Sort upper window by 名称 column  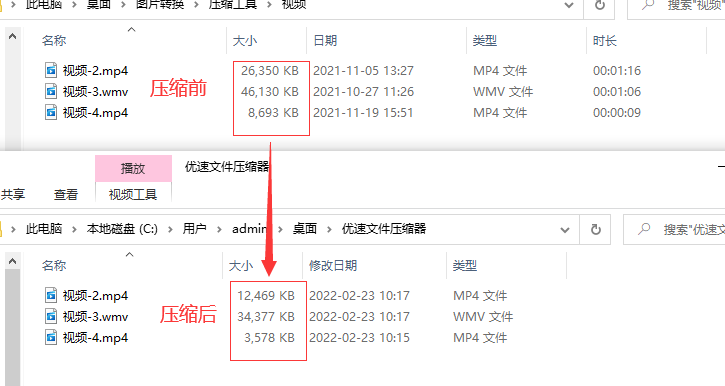(54, 41)
